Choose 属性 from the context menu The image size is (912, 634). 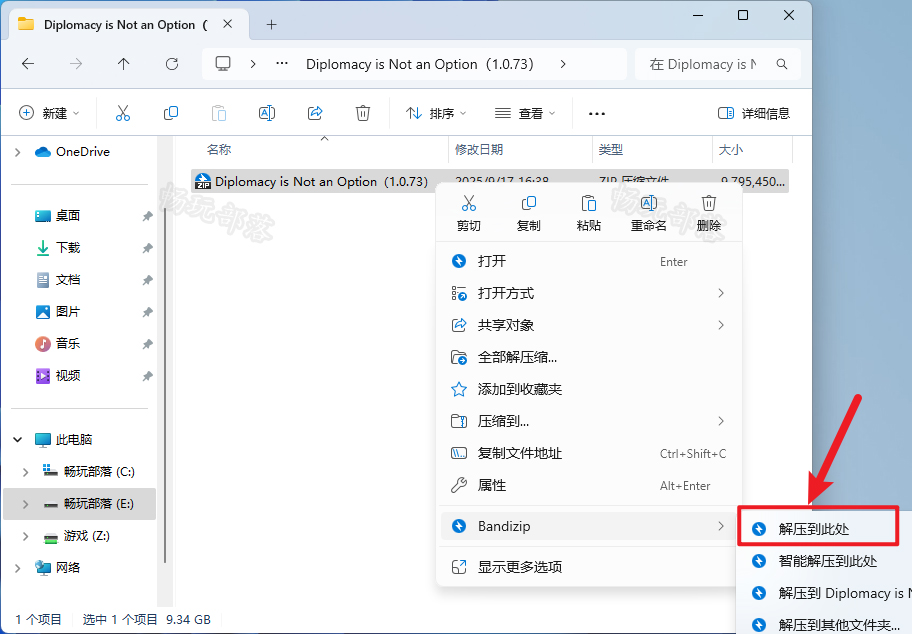point(589,485)
